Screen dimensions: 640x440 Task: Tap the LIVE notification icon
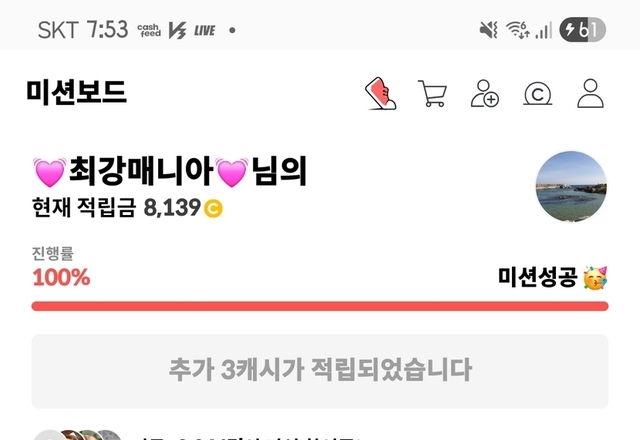pos(204,30)
